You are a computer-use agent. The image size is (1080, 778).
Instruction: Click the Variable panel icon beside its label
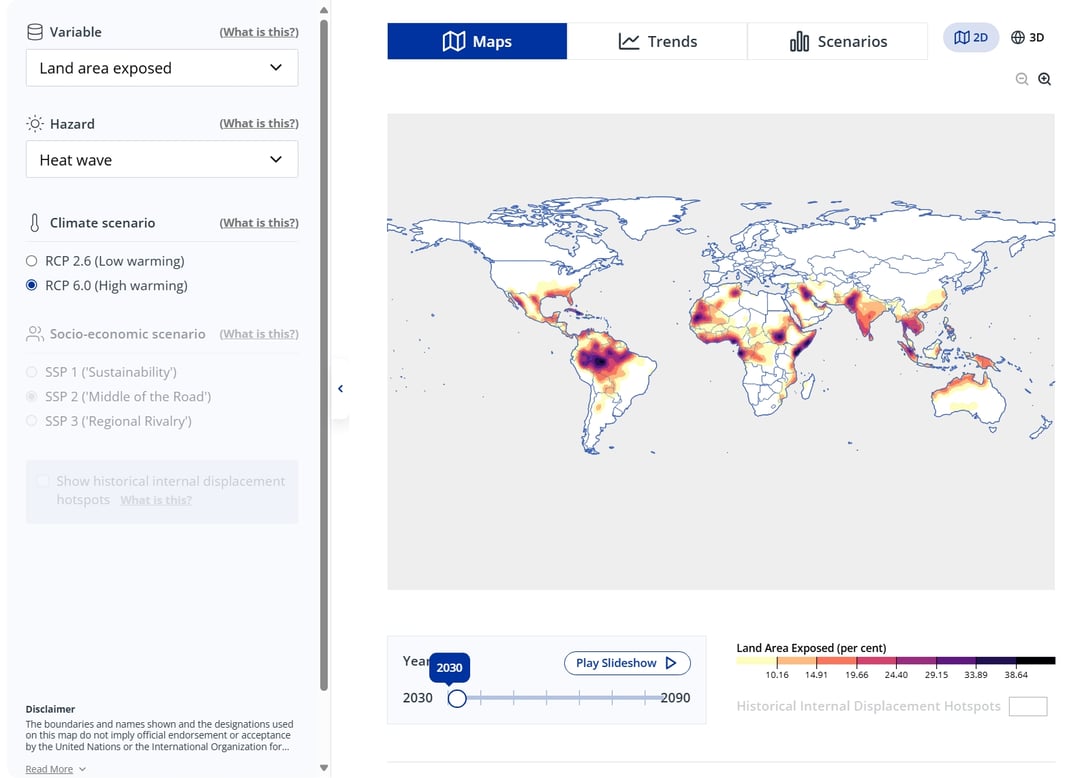pyautogui.click(x=33, y=31)
